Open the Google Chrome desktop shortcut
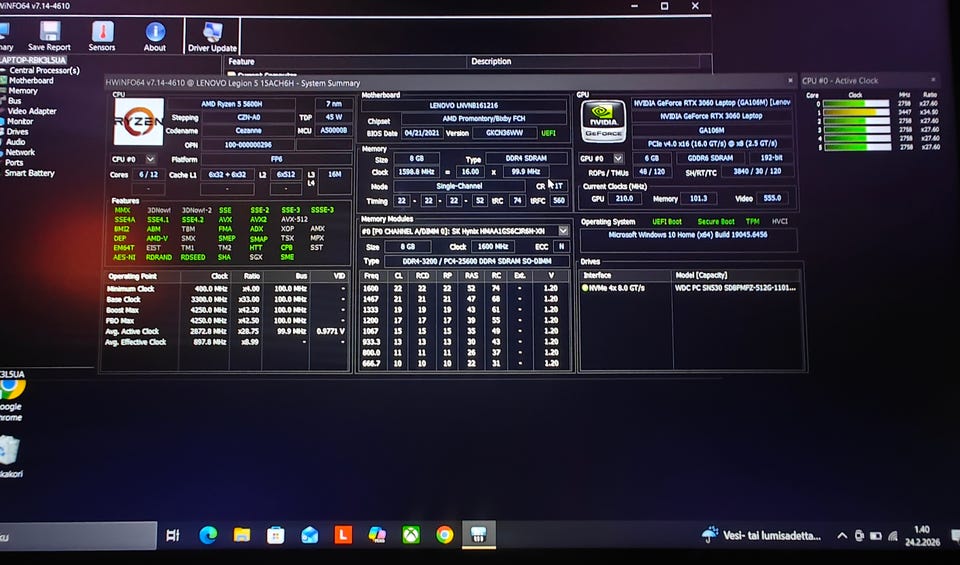The height and width of the screenshot is (565, 960). coord(12,401)
